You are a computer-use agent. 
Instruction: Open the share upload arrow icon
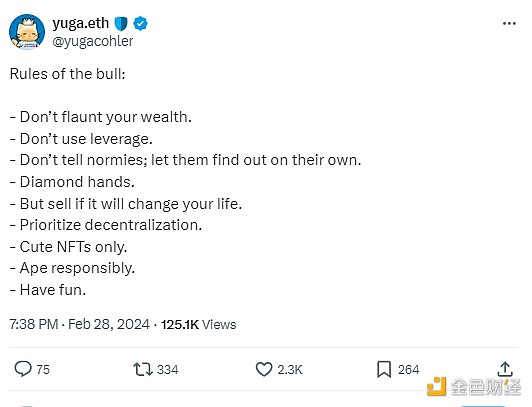click(505, 369)
